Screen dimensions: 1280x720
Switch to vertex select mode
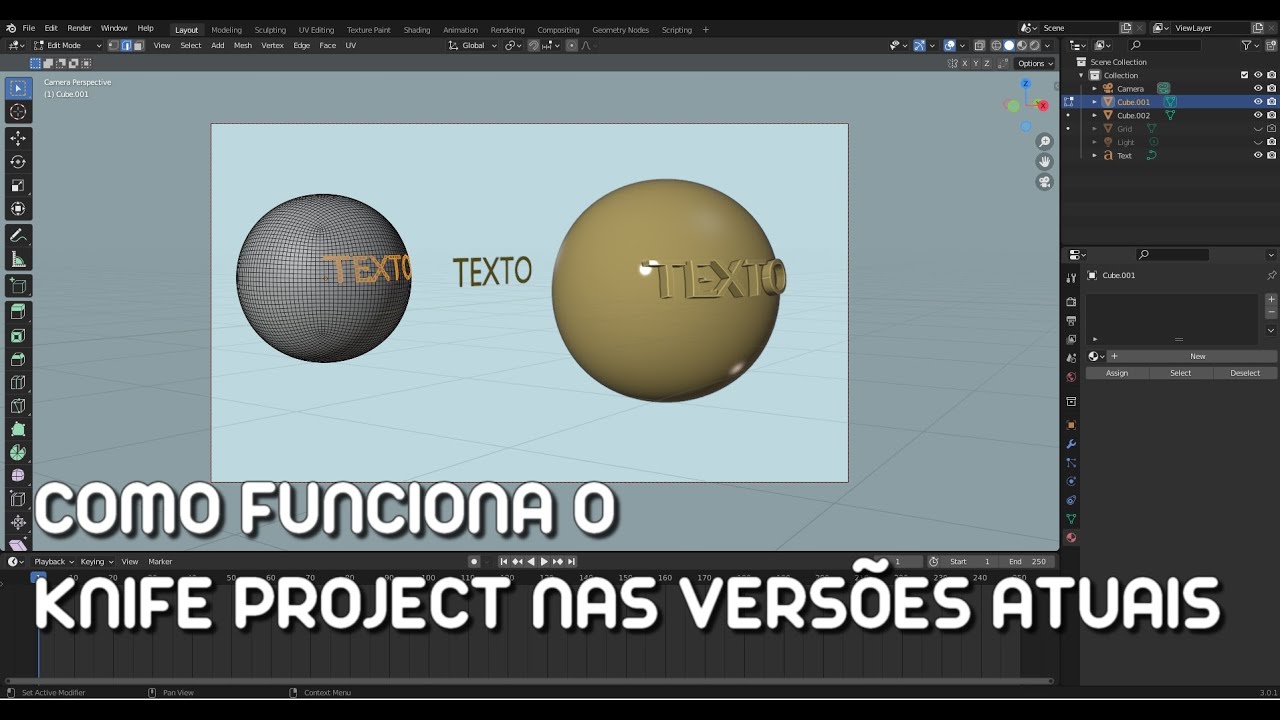113,45
